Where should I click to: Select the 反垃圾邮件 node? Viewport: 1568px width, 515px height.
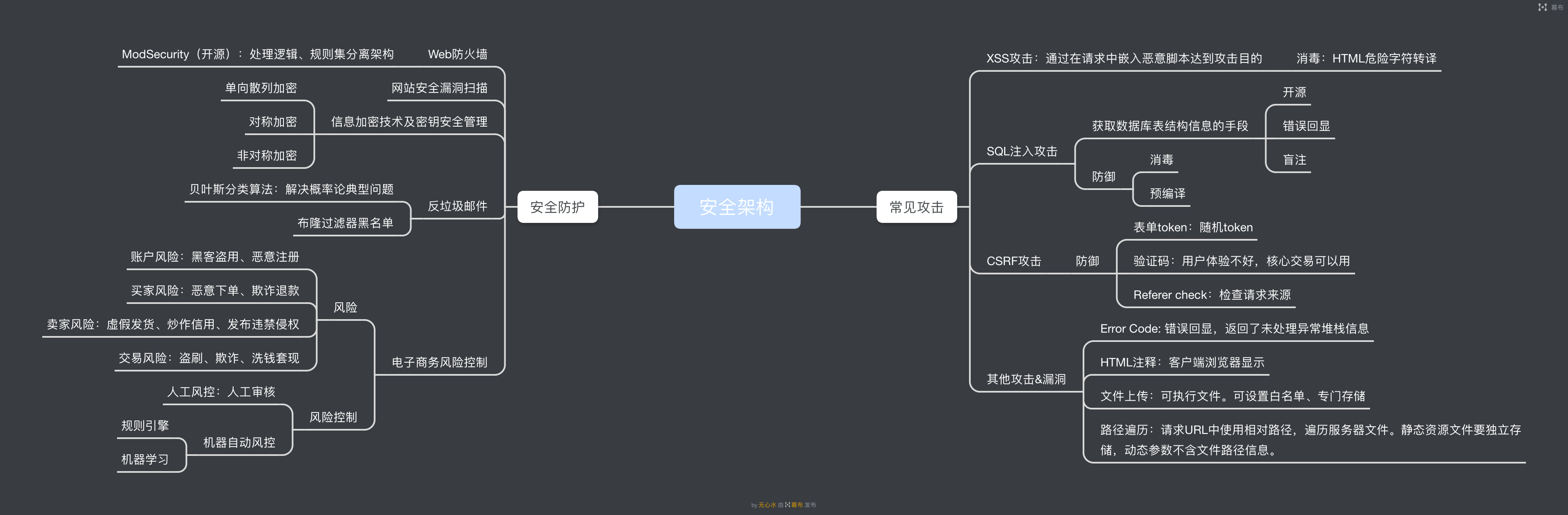coord(457,206)
